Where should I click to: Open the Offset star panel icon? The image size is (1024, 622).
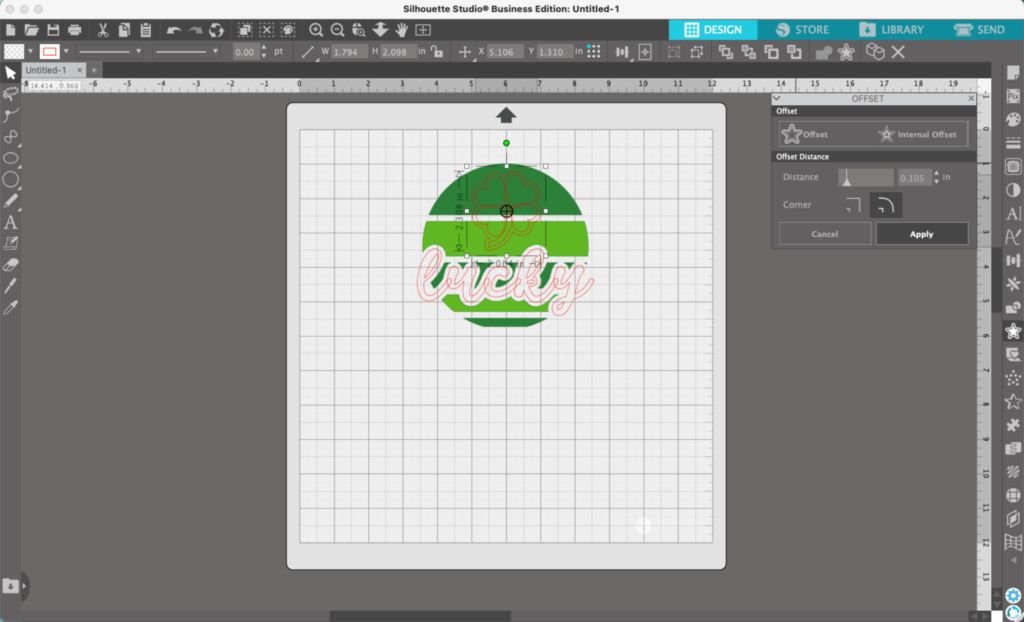click(1013, 331)
